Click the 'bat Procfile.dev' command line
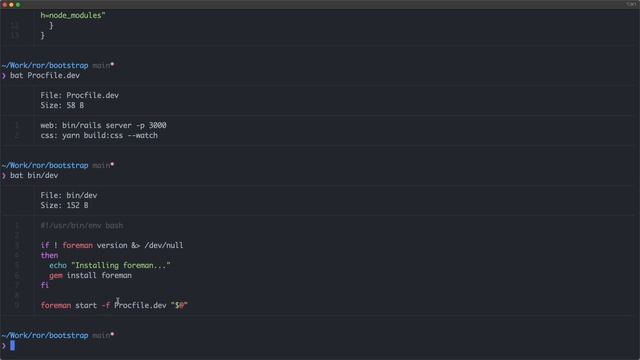 point(44,76)
